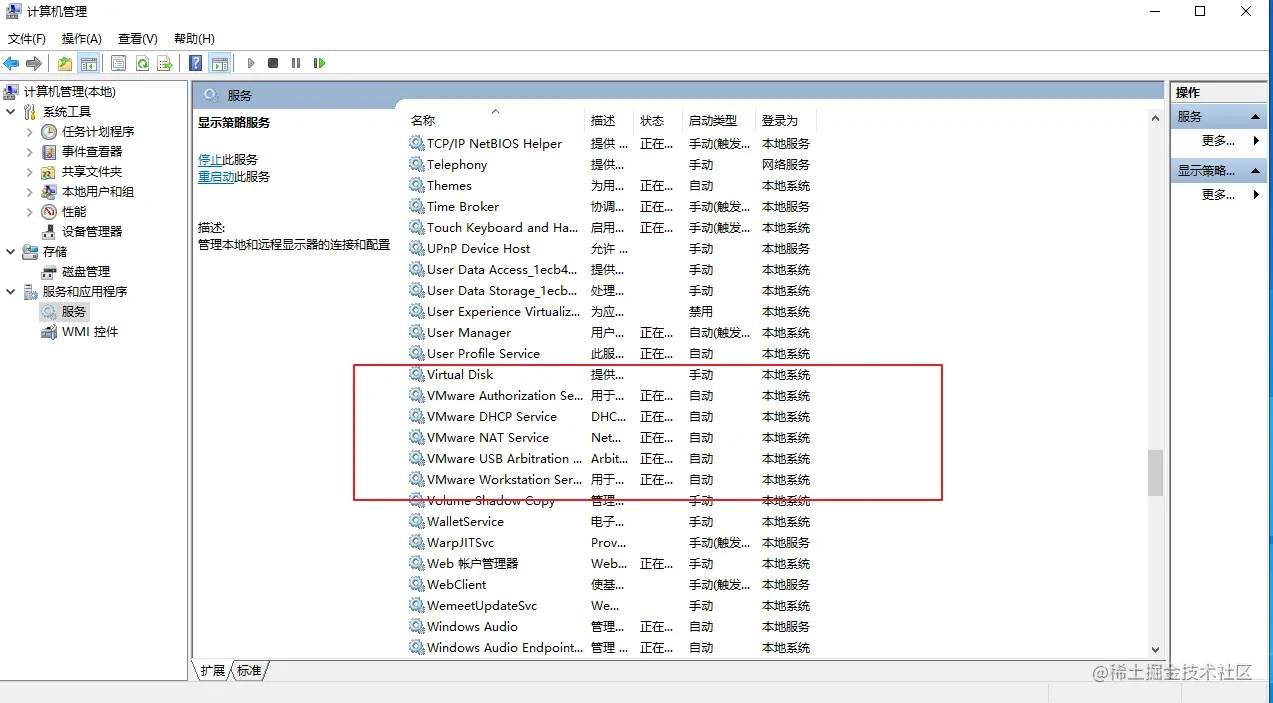The height and width of the screenshot is (703, 1273).
Task: Click the Refresh toolbar icon
Action: coord(142,63)
